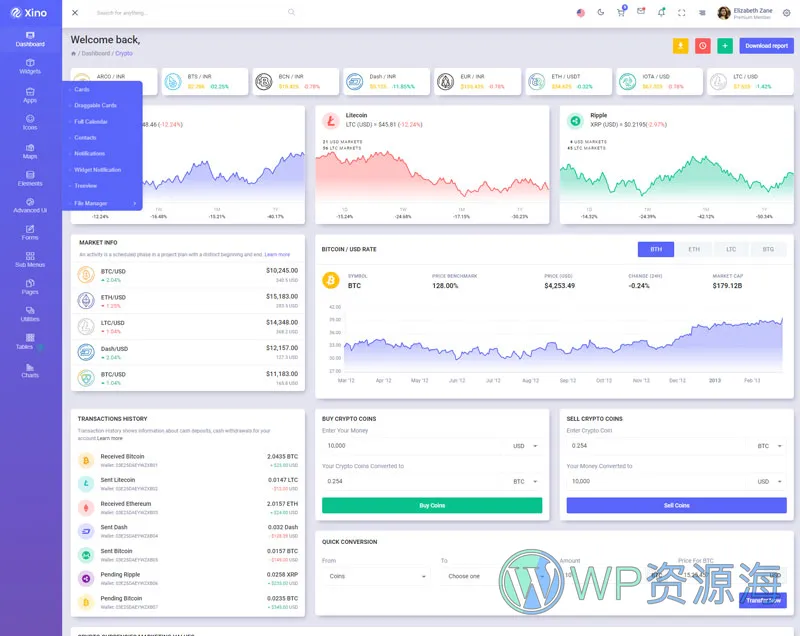The image size is (800, 636).
Task: Click the search input field
Action: (190, 13)
